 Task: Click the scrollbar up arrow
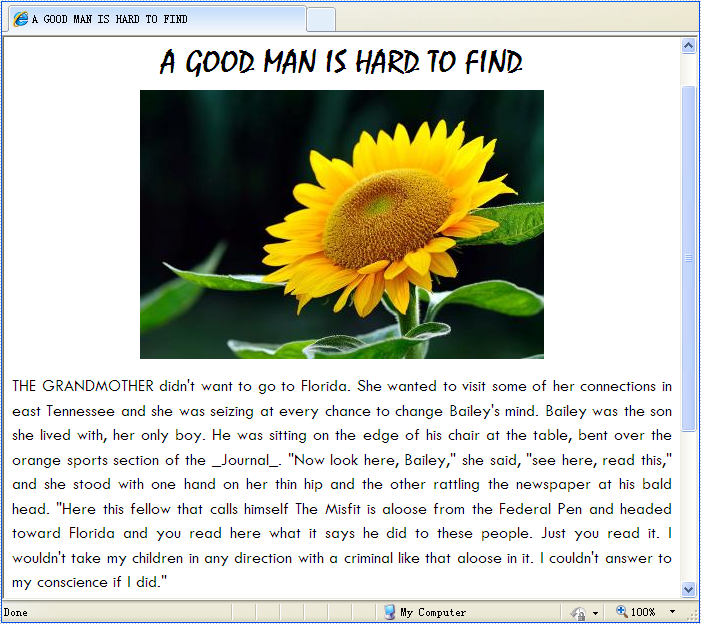688,46
